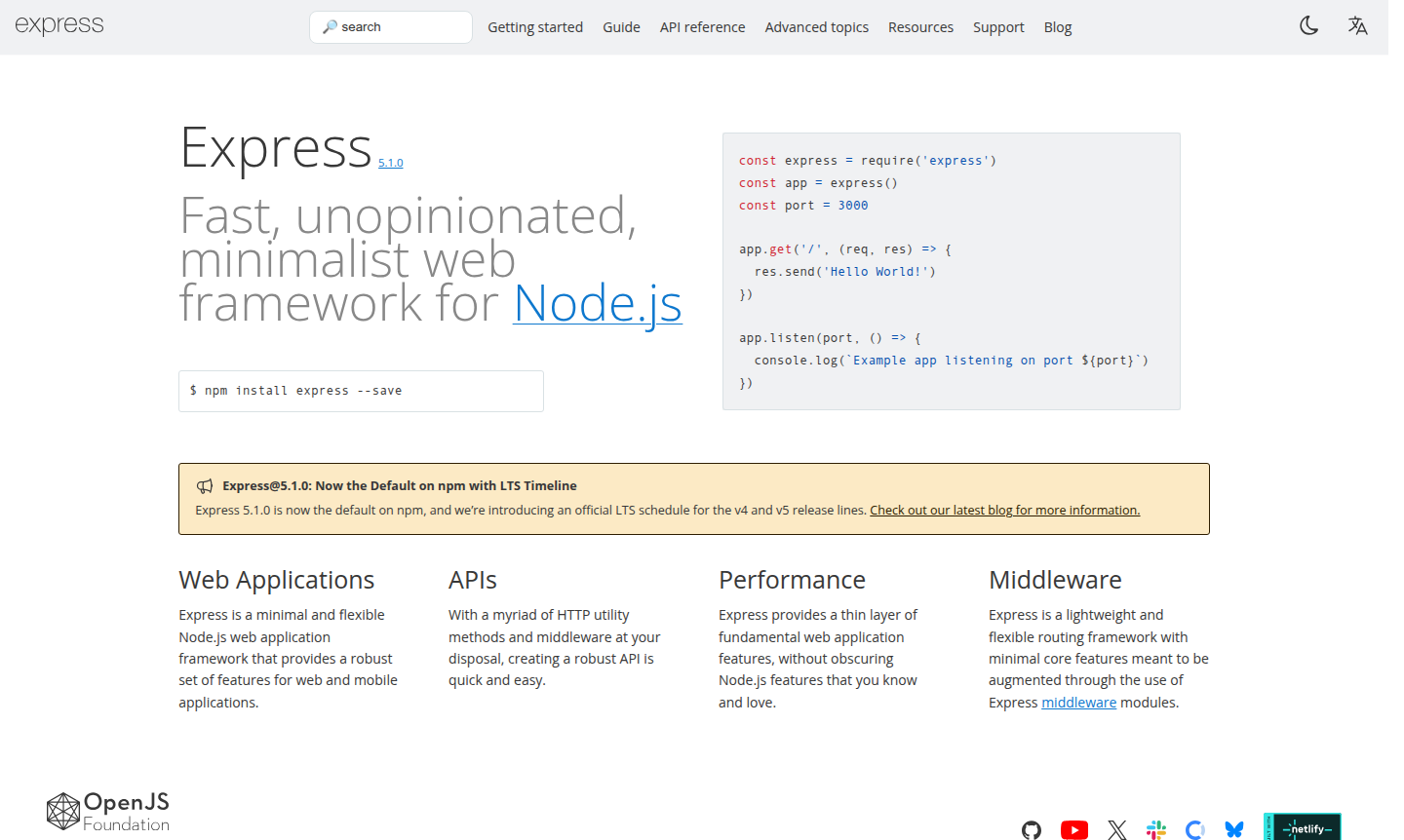Open the Express YouTube channel icon
The image size is (1404, 840).
[1074, 829]
